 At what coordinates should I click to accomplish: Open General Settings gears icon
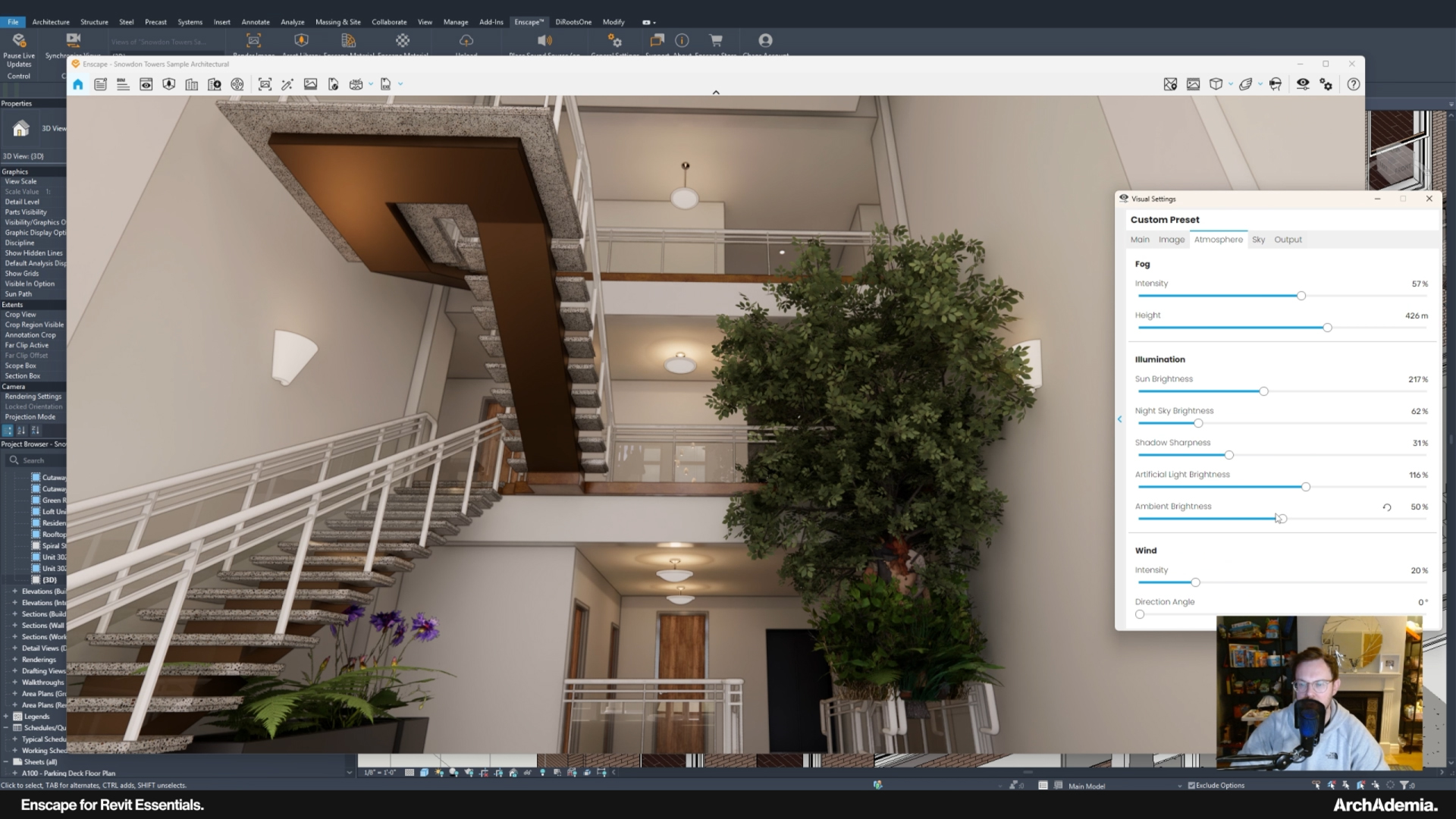[1326, 84]
